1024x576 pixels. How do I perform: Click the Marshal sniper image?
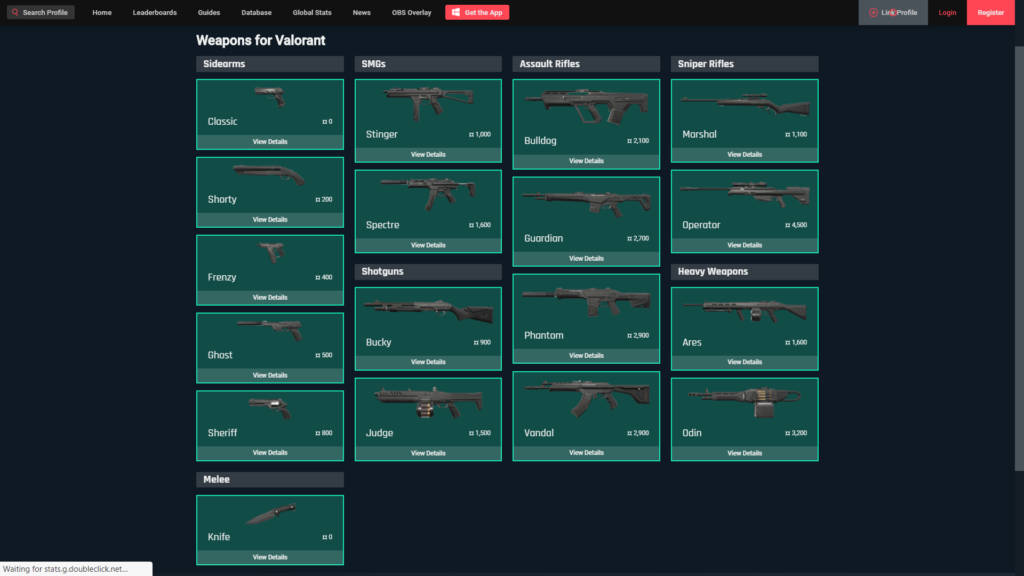pos(744,104)
